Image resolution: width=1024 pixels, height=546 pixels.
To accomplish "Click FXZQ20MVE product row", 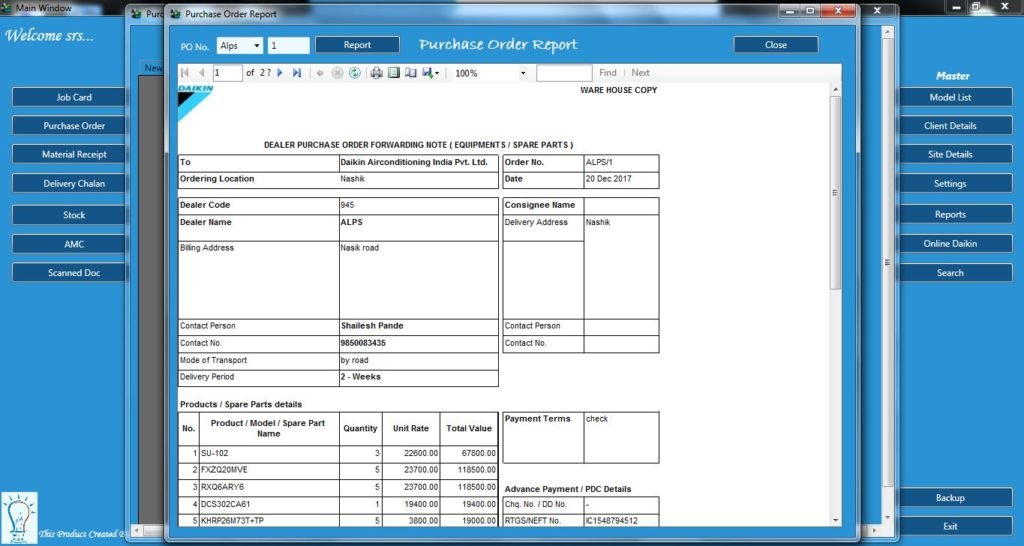I will pyautogui.click(x=338, y=470).
